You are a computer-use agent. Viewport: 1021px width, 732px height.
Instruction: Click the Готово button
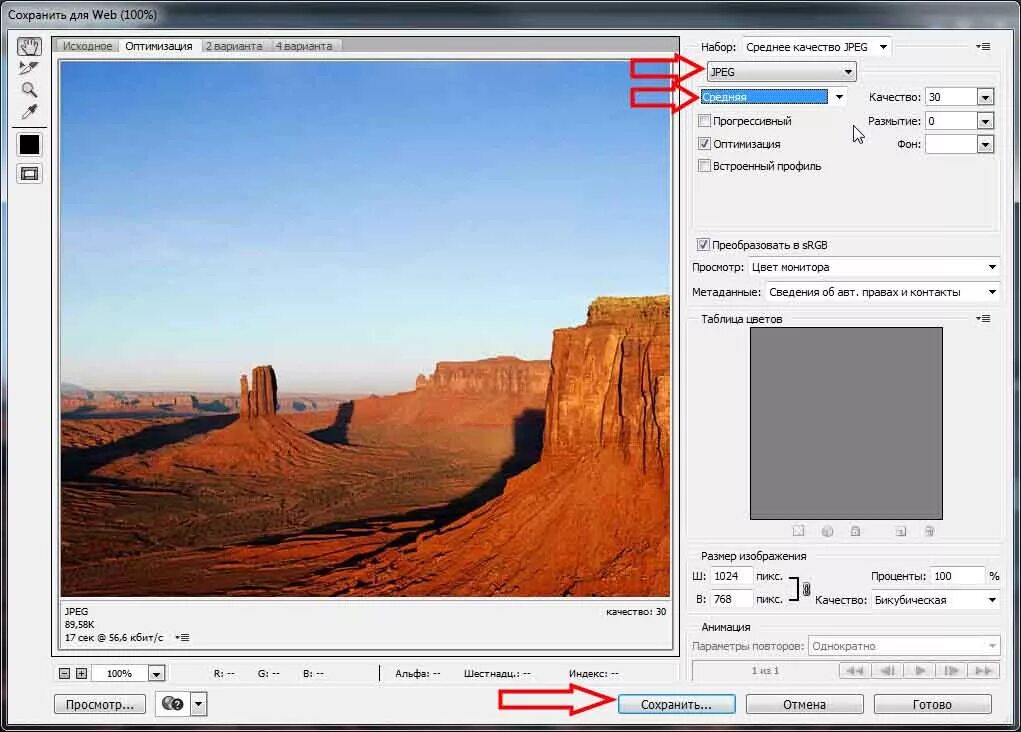coord(932,705)
